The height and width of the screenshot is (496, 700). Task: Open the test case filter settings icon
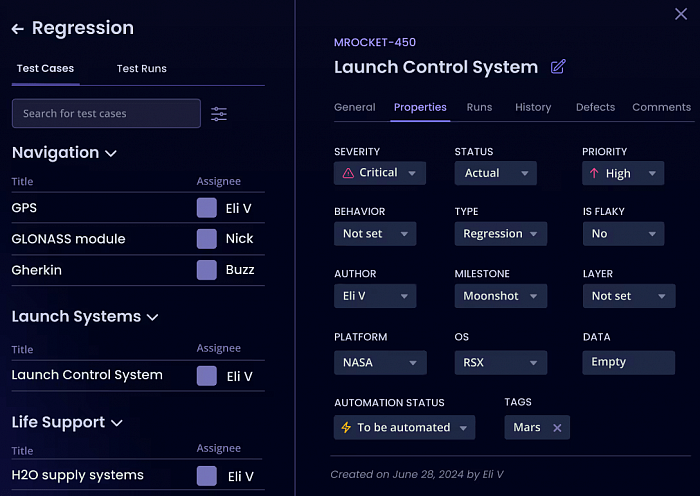coord(219,114)
